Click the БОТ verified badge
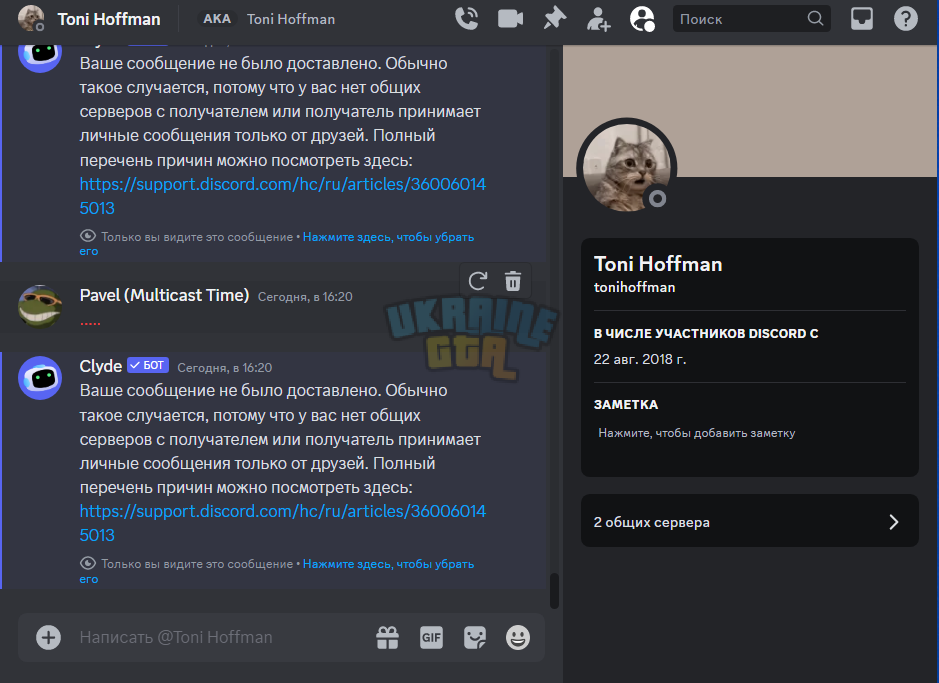The width and height of the screenshot is (939, 683). [x=148, y=365]
